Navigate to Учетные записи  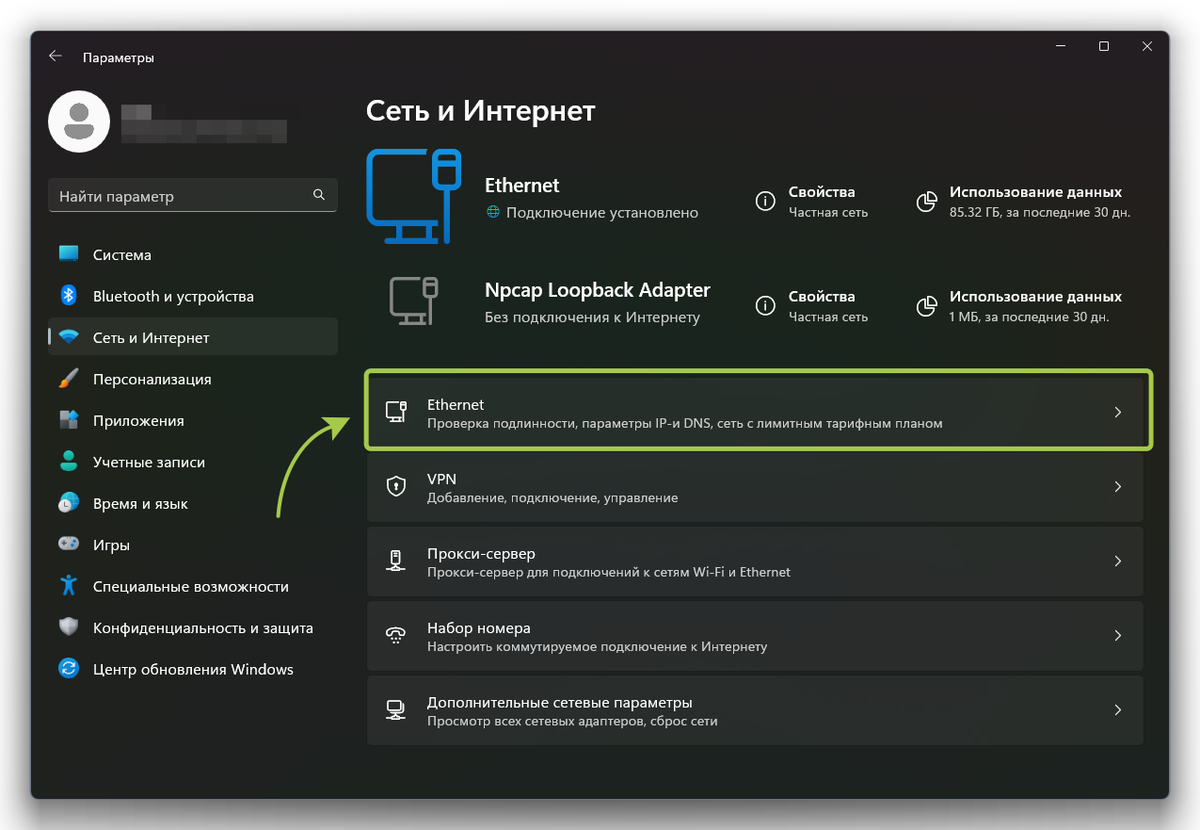coord(193,462)
